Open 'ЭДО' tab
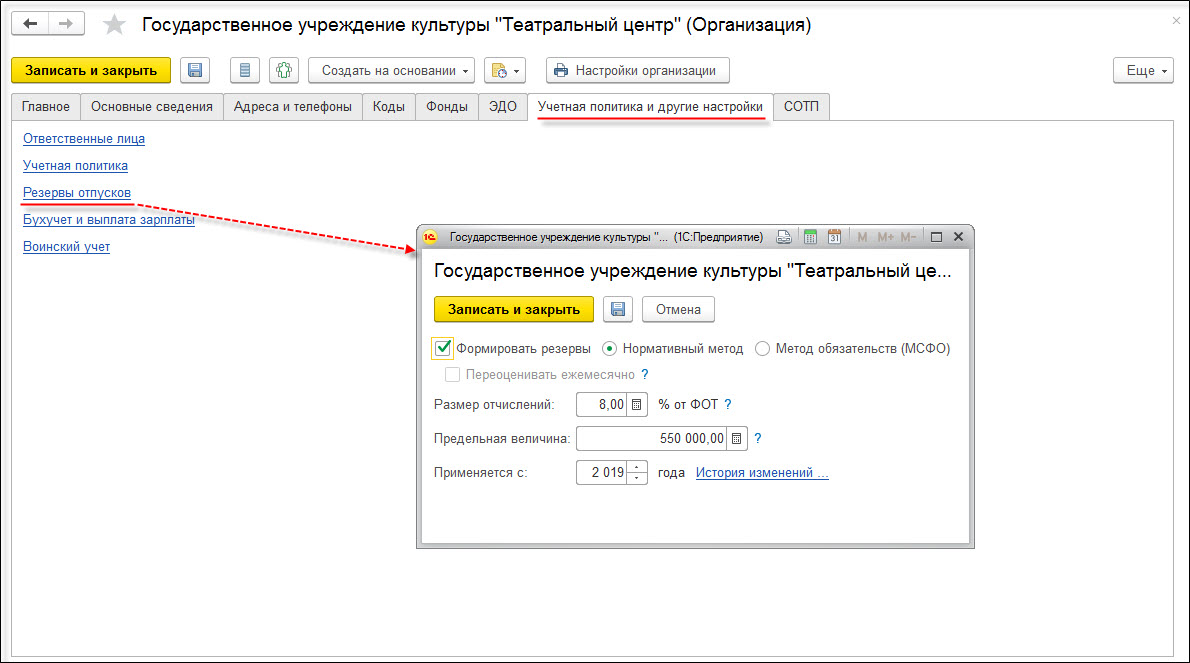This screenshot has height=663, width=1190. pyautogui.click(x=502, y=107)
